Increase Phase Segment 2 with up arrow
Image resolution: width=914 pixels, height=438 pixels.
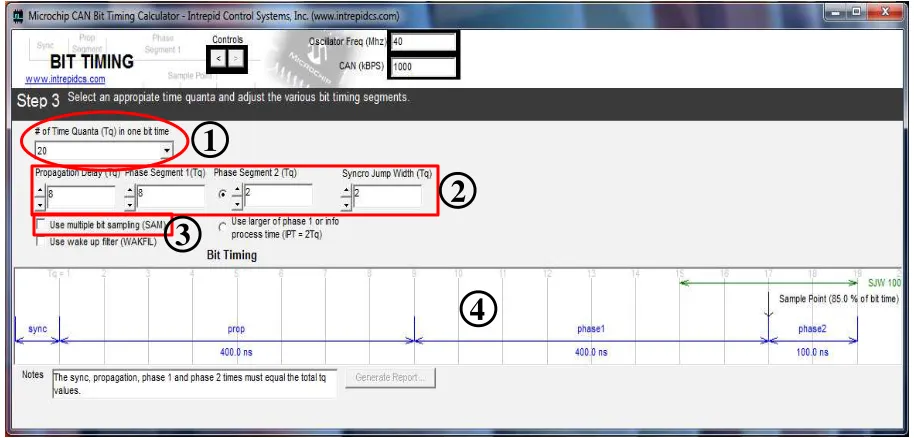pos(237,191)
